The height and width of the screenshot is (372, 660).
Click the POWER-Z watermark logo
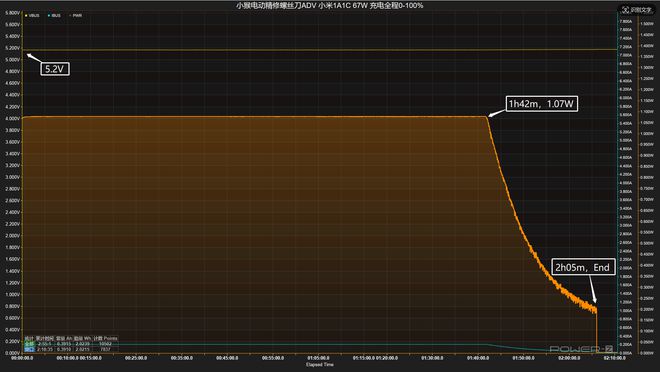click(581, 349)
